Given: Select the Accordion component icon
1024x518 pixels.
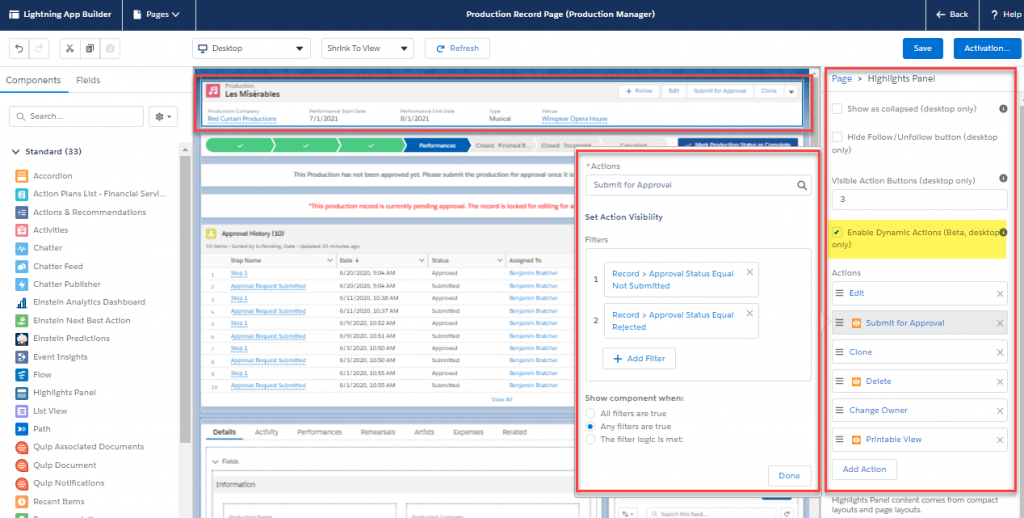Looking at the screenshot, I should click(22, 176).
